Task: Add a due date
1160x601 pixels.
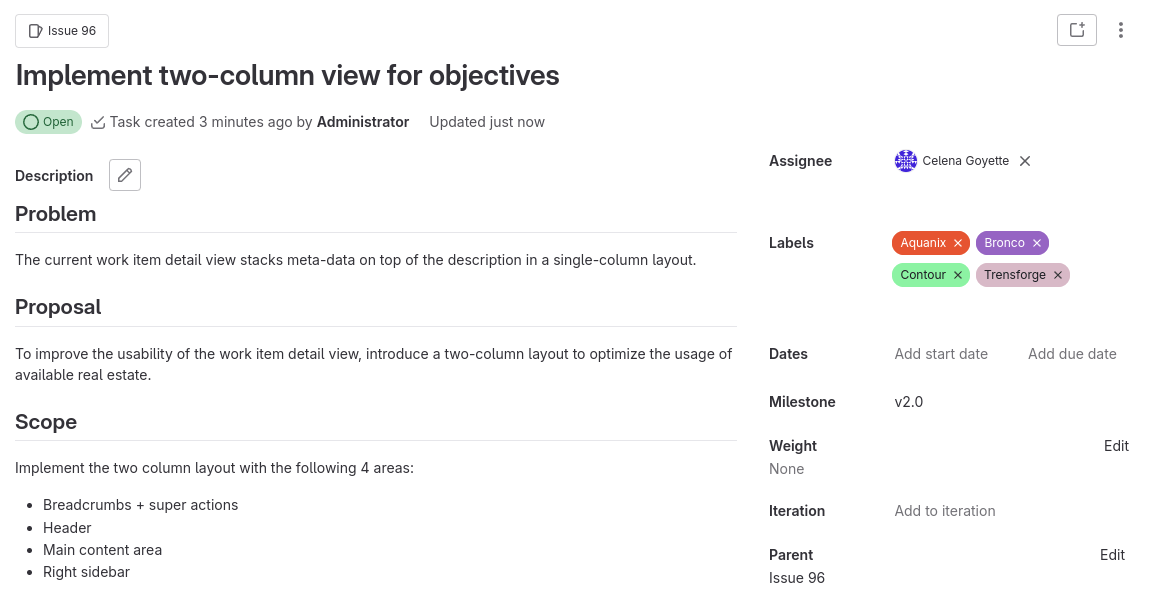Action: pyautogui.click(x=1071, y=353)
